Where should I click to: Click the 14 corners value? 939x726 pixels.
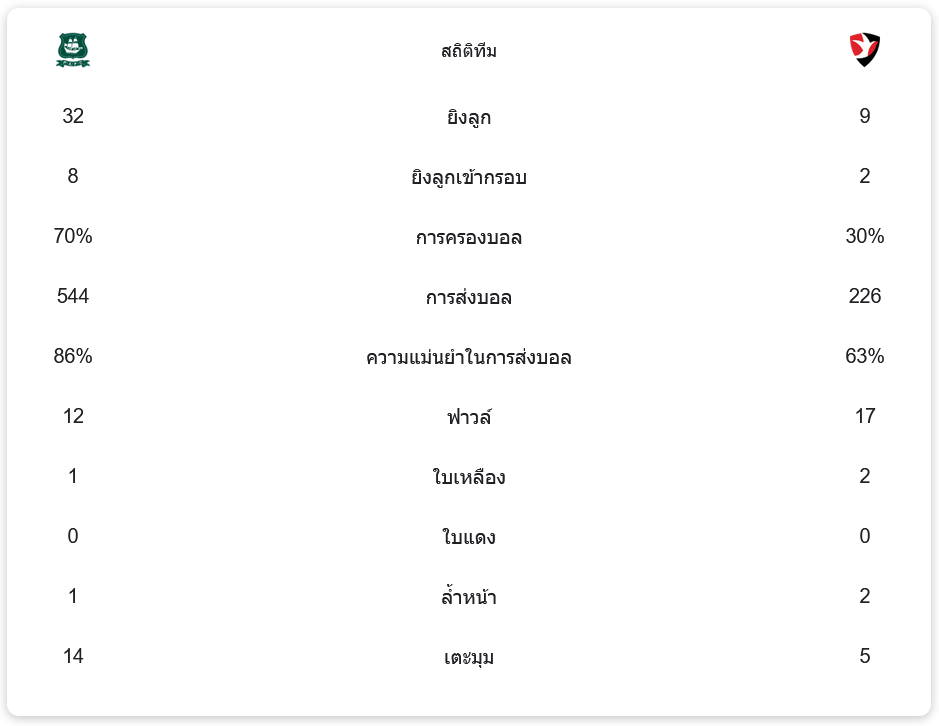click(73, 656)
